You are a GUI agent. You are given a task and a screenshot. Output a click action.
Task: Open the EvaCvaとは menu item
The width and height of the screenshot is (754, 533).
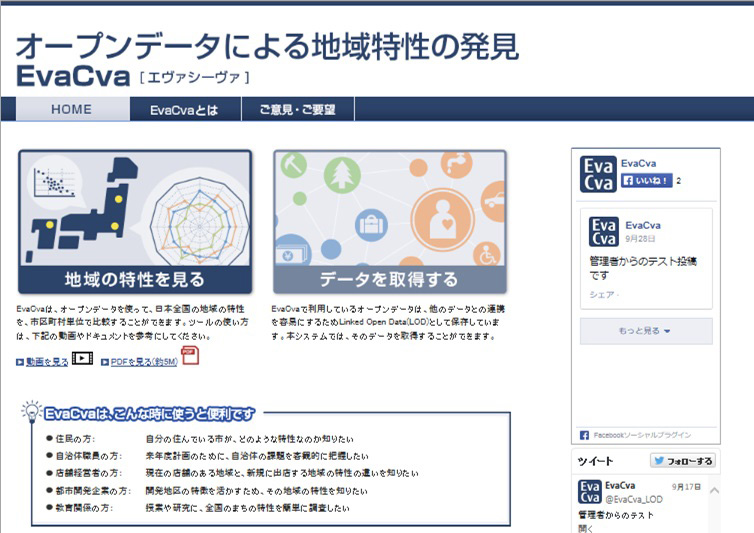pyautogui.click(x=184, y=109)
